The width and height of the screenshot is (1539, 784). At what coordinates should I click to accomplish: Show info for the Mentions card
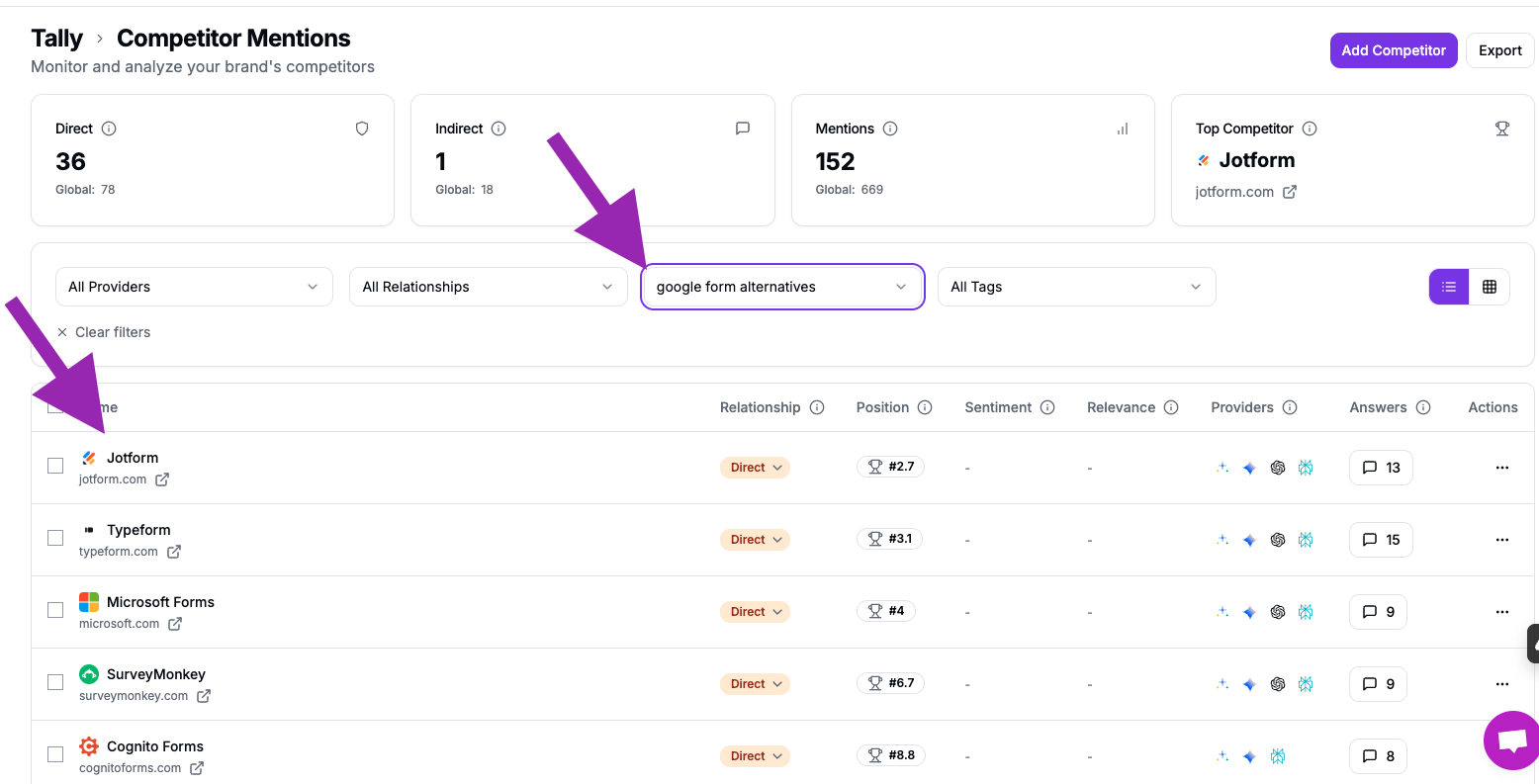[890, 129]
